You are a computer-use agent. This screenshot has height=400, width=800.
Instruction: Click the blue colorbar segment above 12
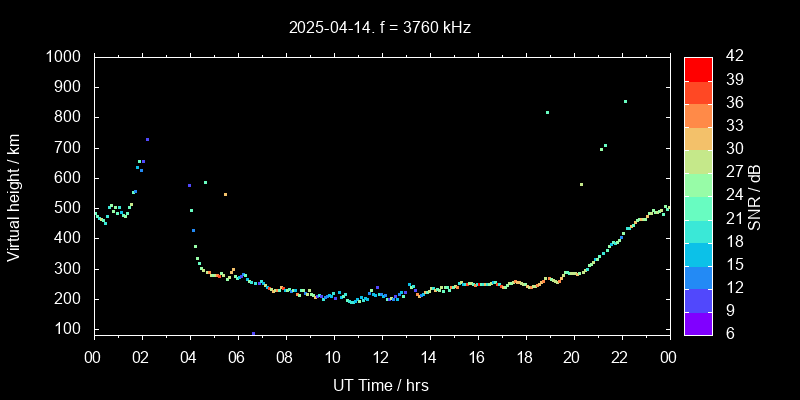pos(698,276)
